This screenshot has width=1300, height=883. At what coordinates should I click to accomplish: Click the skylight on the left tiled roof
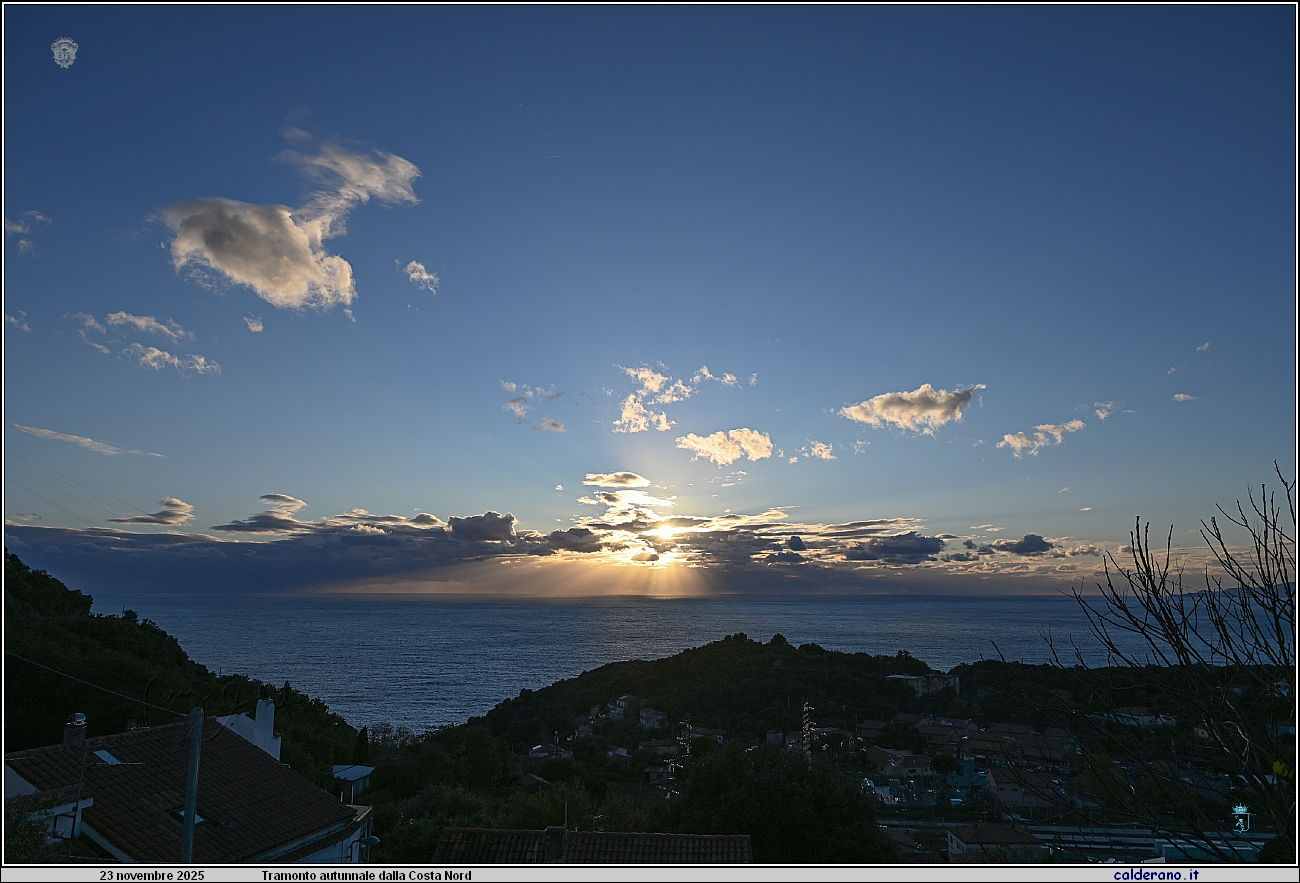click(106, 757)
